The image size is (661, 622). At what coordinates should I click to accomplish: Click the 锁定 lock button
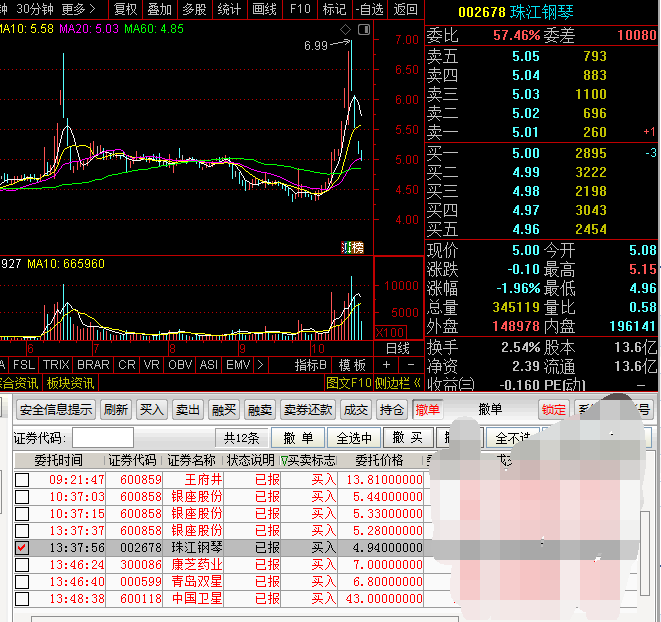554,409
